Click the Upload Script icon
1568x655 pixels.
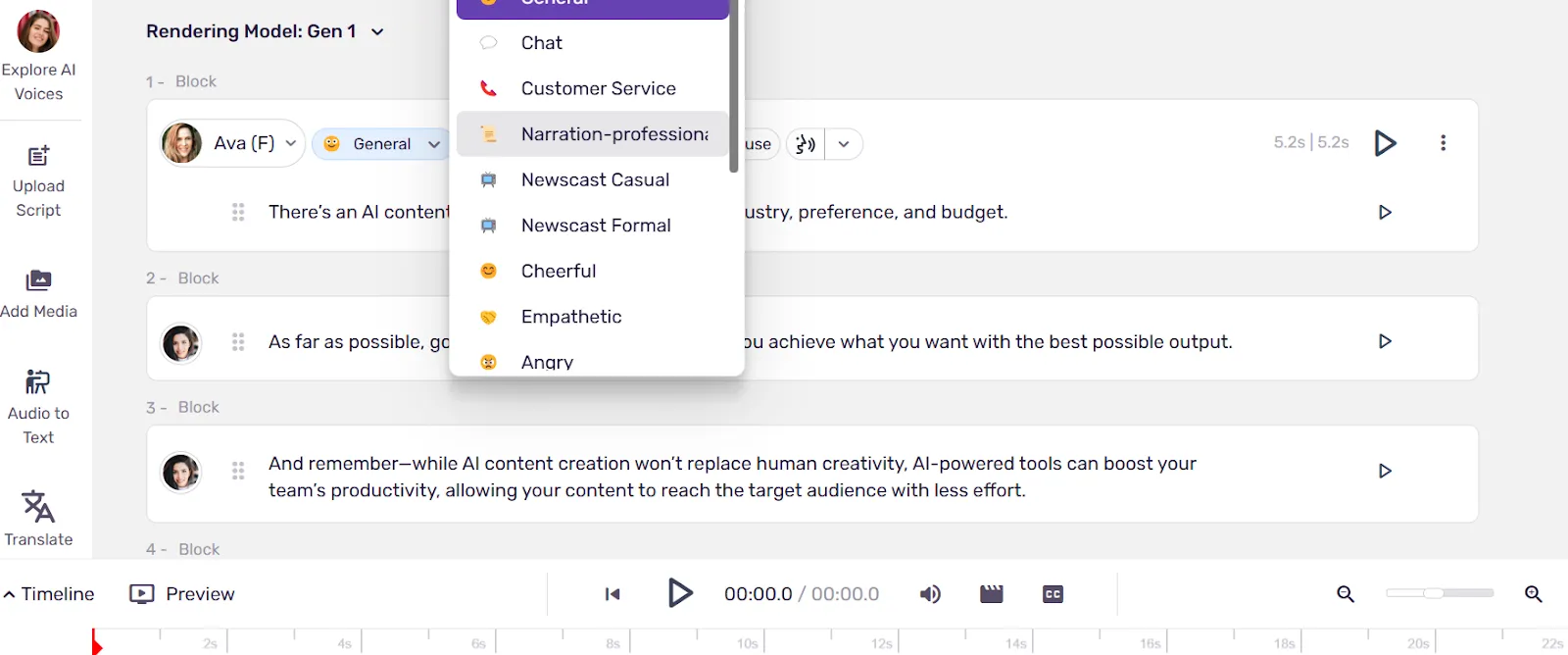[38, 156]
